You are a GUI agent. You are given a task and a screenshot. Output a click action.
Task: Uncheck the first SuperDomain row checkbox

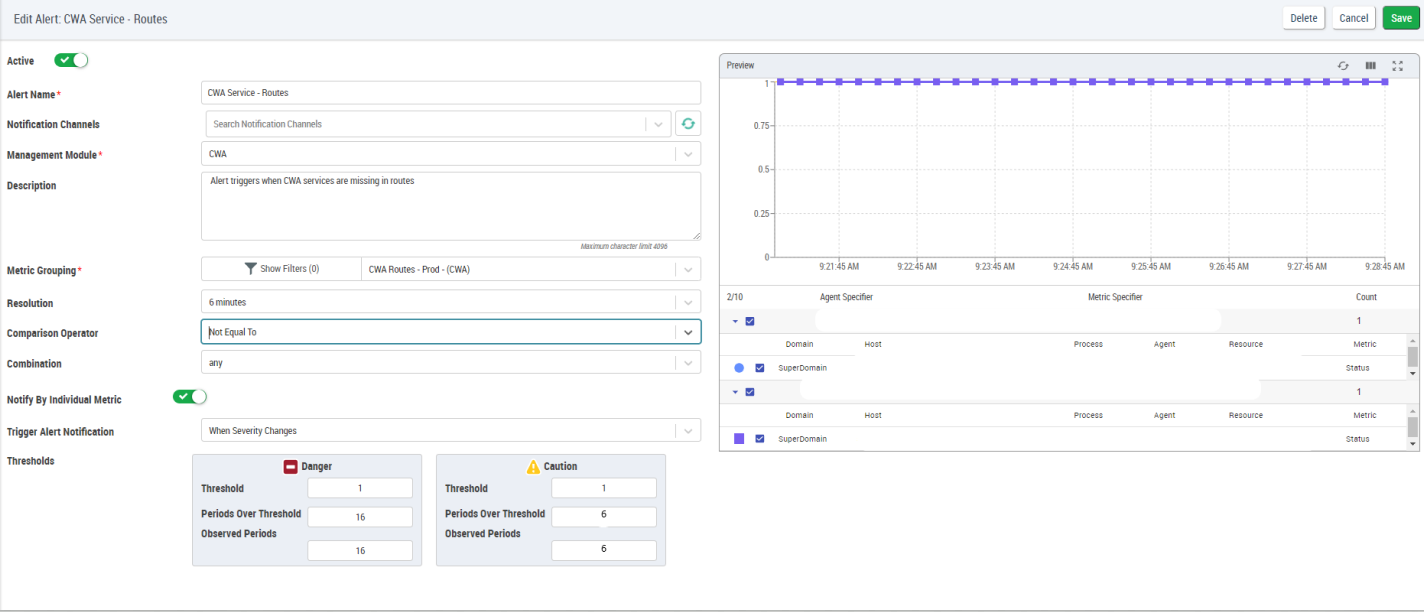760,368
